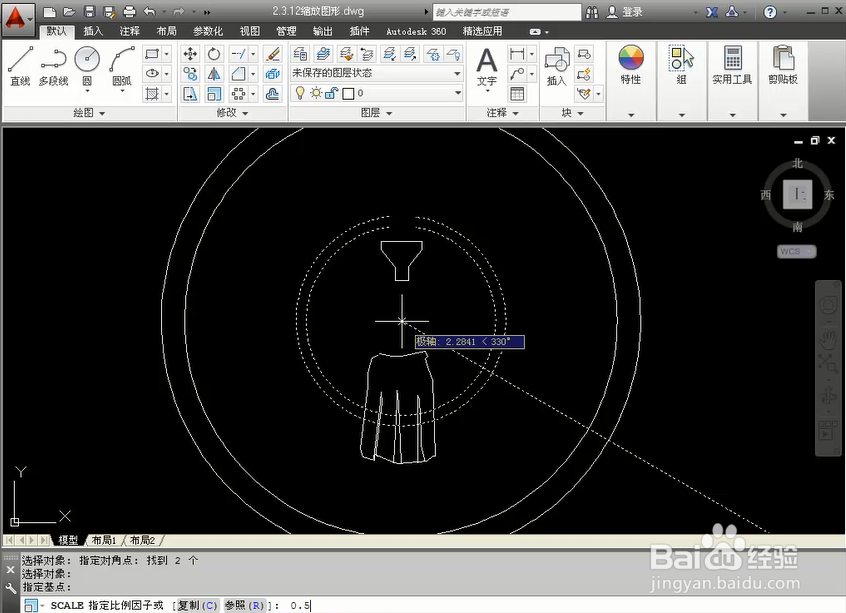Click the Match layer icon
This screenshot has height=613, width=846.
click(346, 54)
